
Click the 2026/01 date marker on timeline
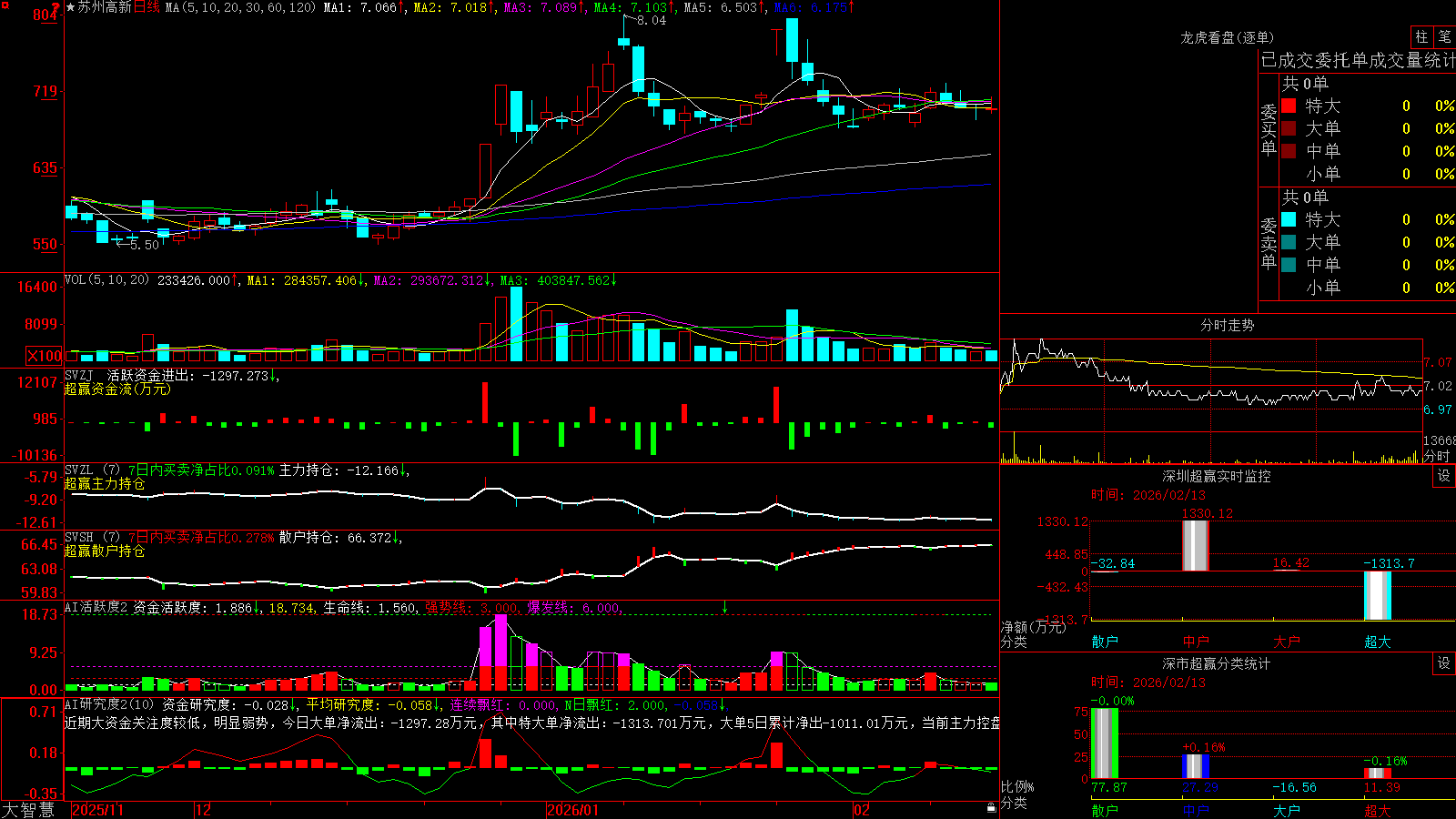[x=572, y=810]
